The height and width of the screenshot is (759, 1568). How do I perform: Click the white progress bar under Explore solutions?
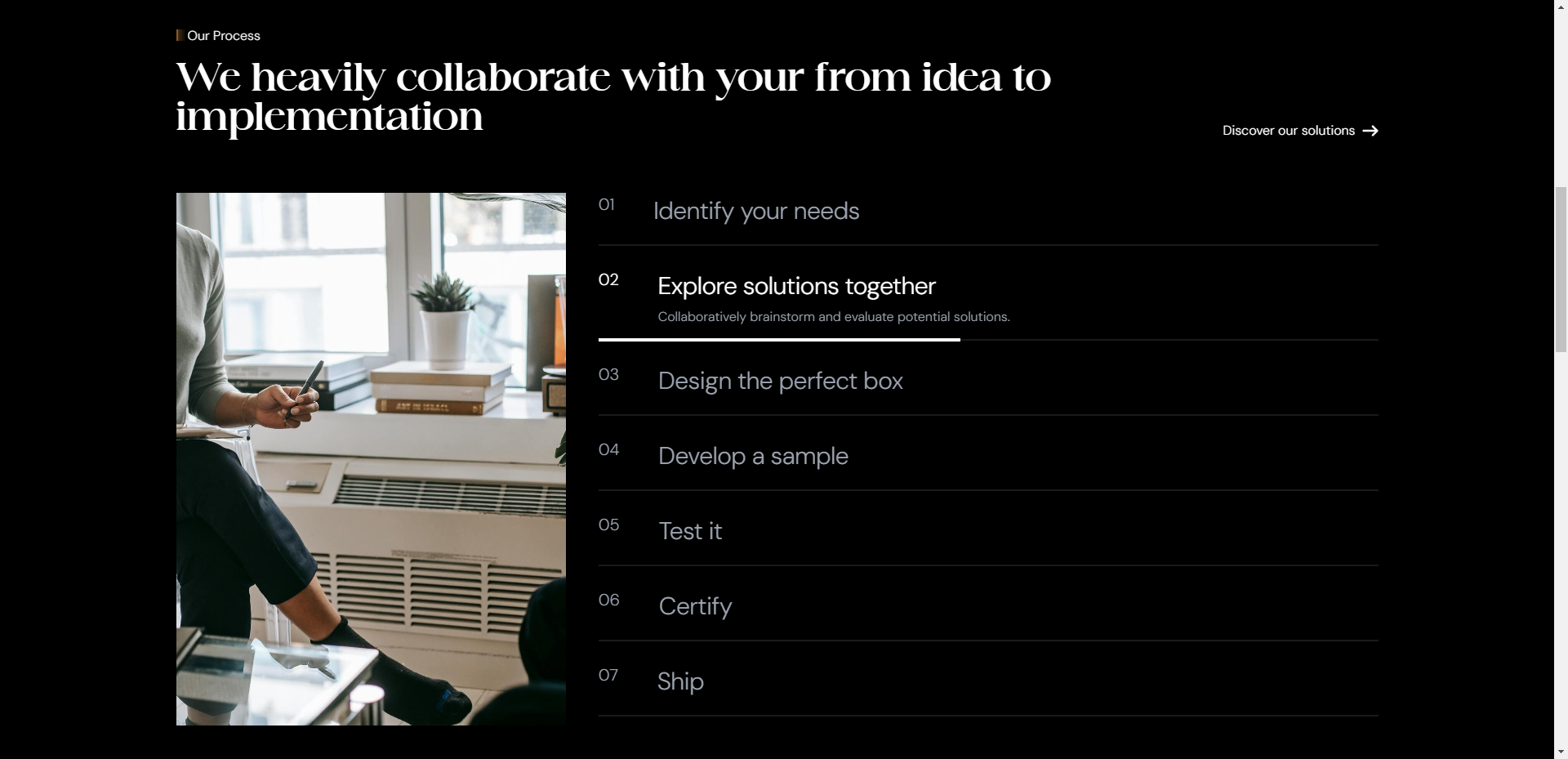point(779,339)
